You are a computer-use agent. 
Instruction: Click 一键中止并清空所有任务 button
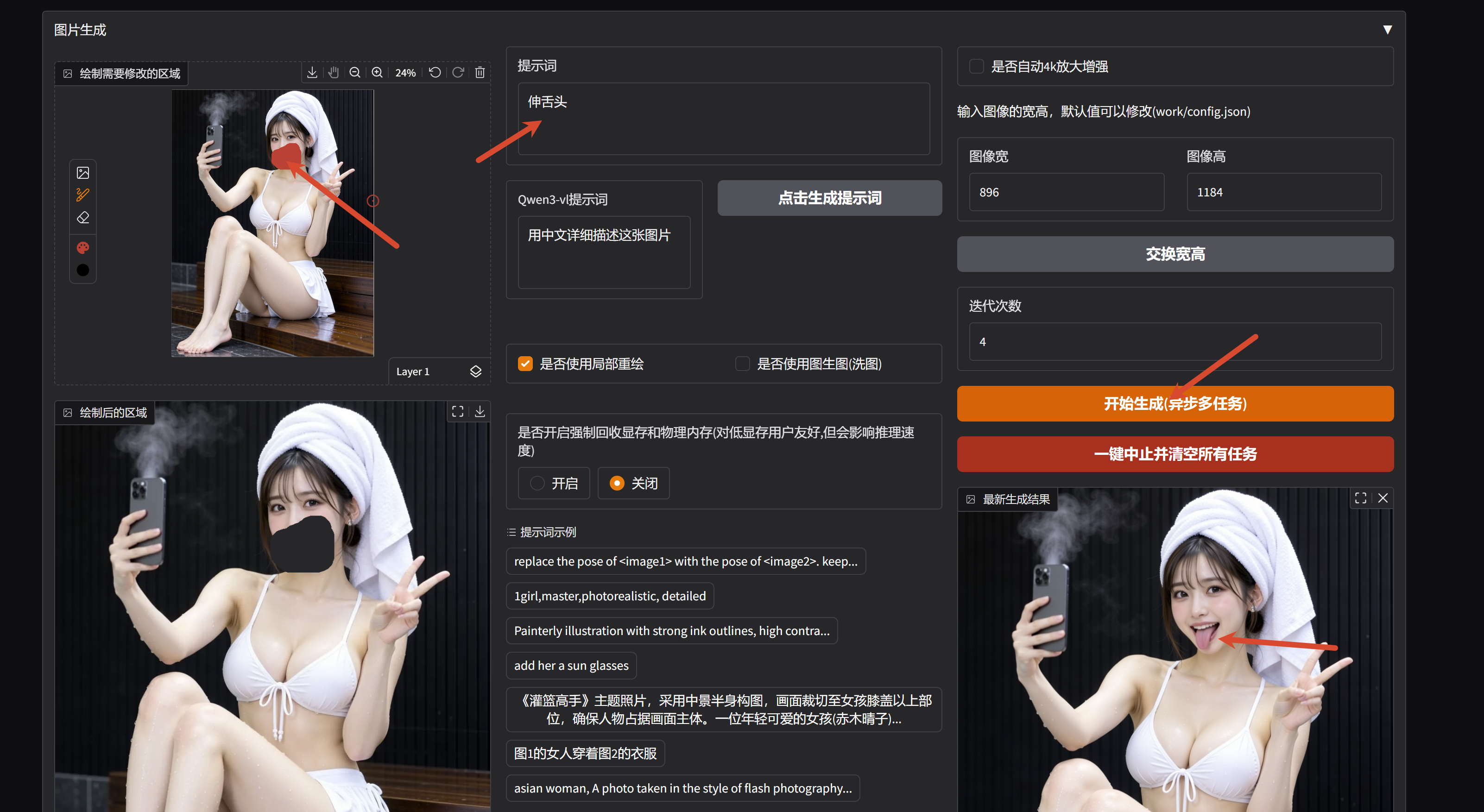pos(1175,454)
